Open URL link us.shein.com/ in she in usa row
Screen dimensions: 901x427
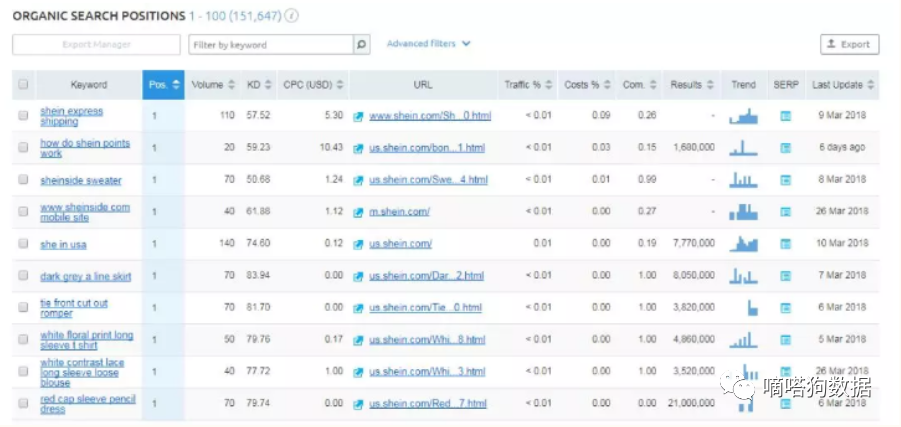pyautogui.click(x=400, y=244)
